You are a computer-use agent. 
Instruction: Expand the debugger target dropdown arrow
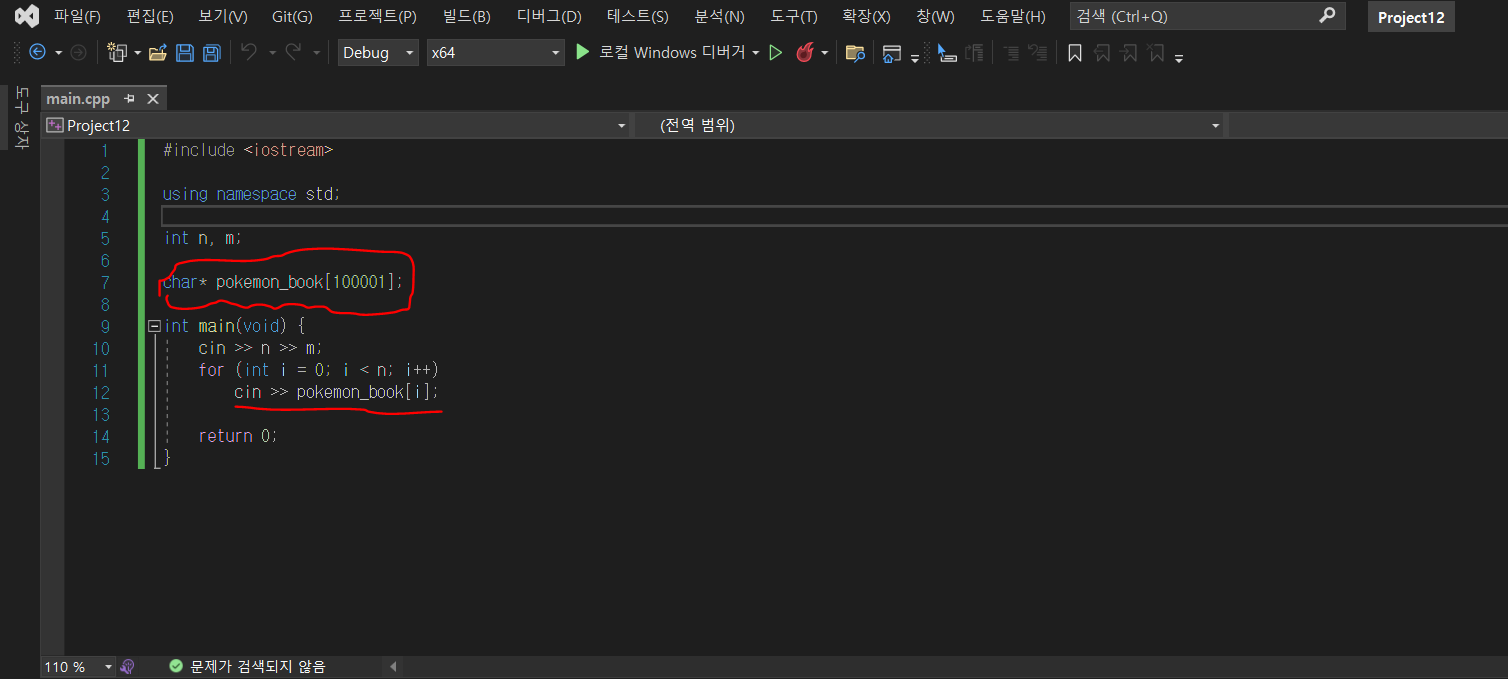[x=756, y=52]
